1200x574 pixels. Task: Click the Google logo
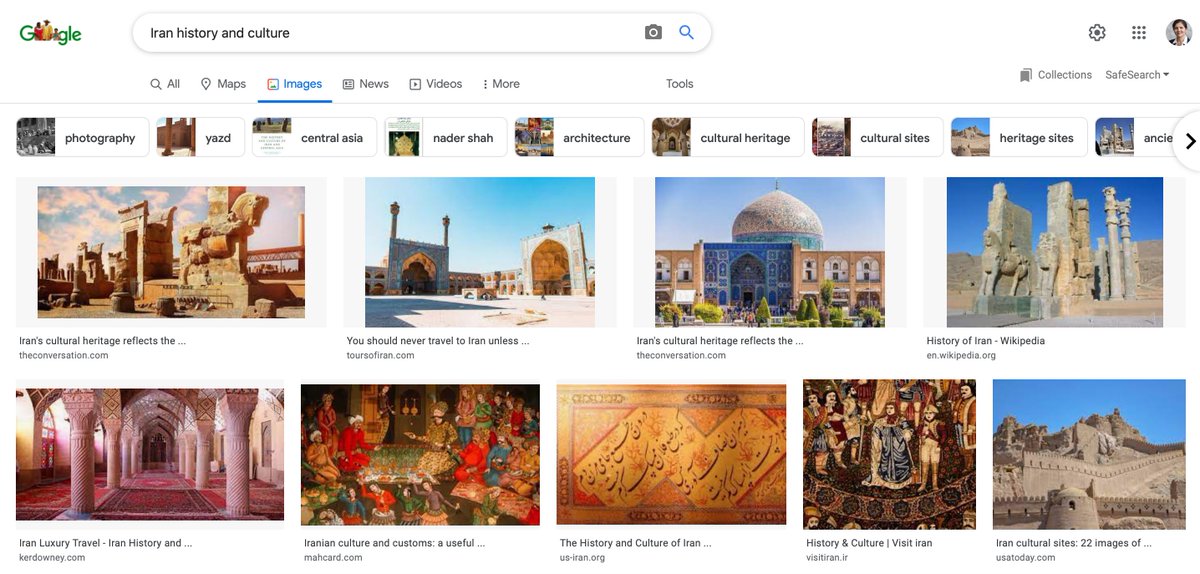click(x=50, y=33)
